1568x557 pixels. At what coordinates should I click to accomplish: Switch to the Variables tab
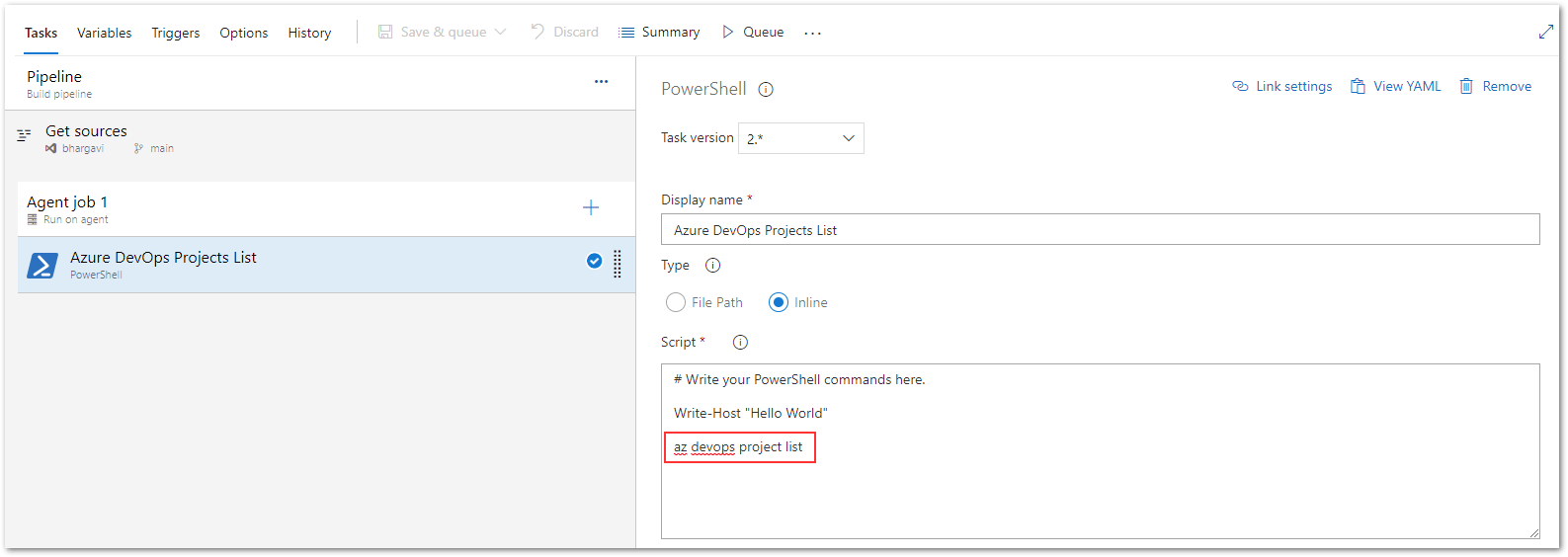[x=104, y=33]
